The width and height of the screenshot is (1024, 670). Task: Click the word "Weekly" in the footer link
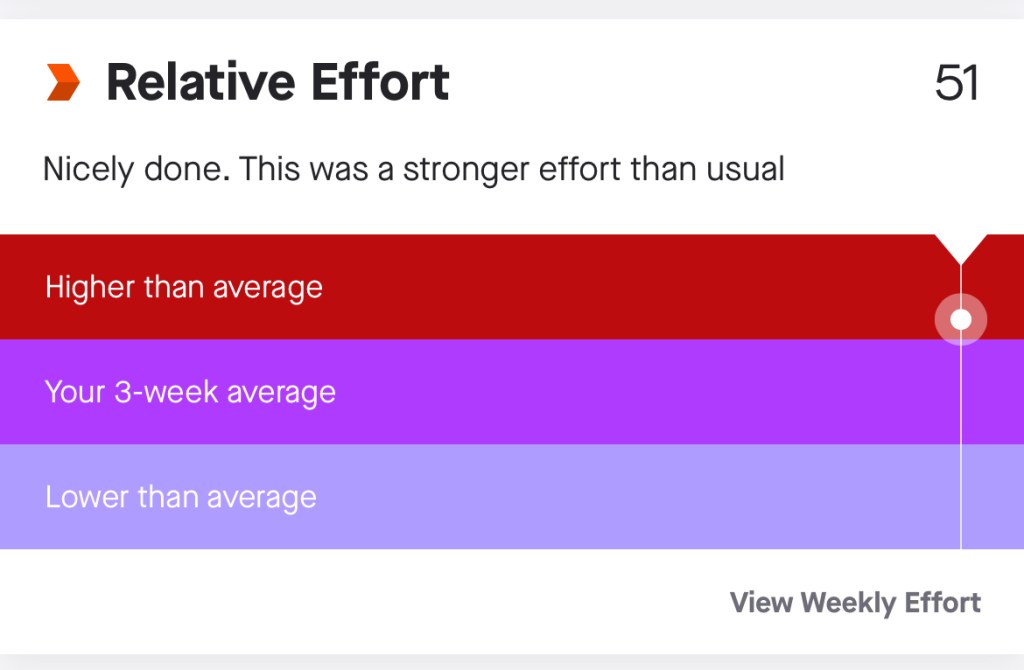pos(849,603)
